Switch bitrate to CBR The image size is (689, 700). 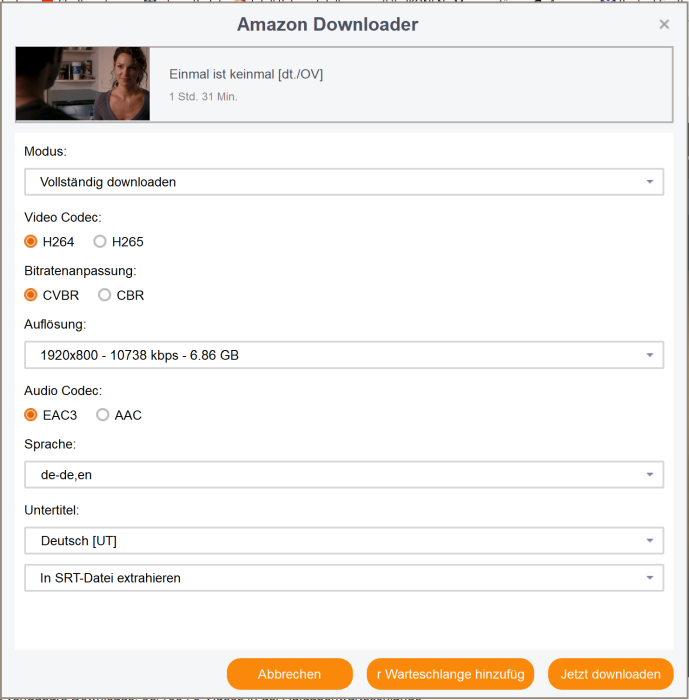105,295
